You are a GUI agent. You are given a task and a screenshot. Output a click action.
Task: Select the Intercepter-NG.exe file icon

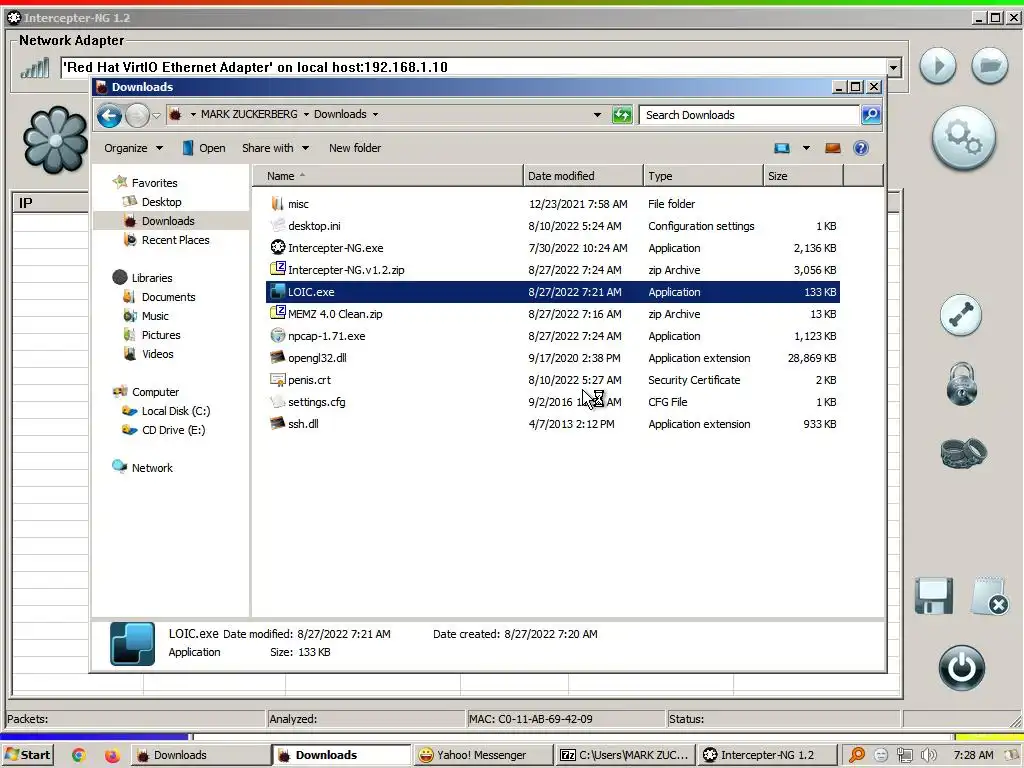278,248
